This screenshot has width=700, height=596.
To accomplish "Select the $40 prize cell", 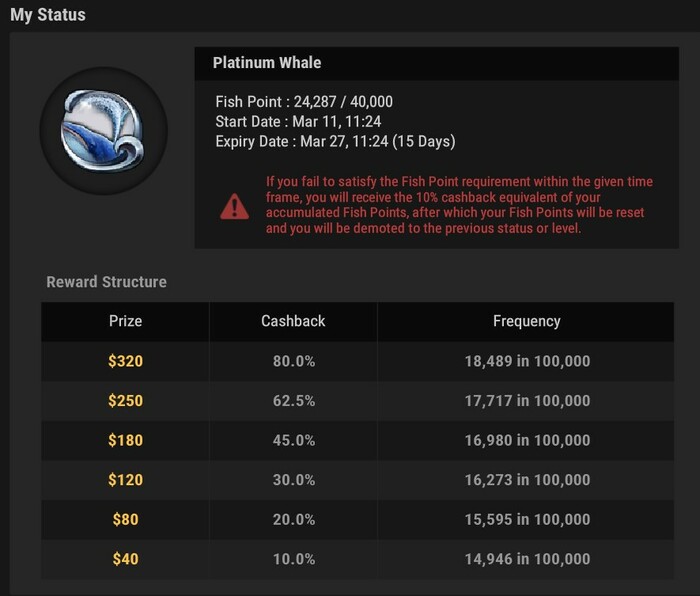I will click(x=125, y=559).
